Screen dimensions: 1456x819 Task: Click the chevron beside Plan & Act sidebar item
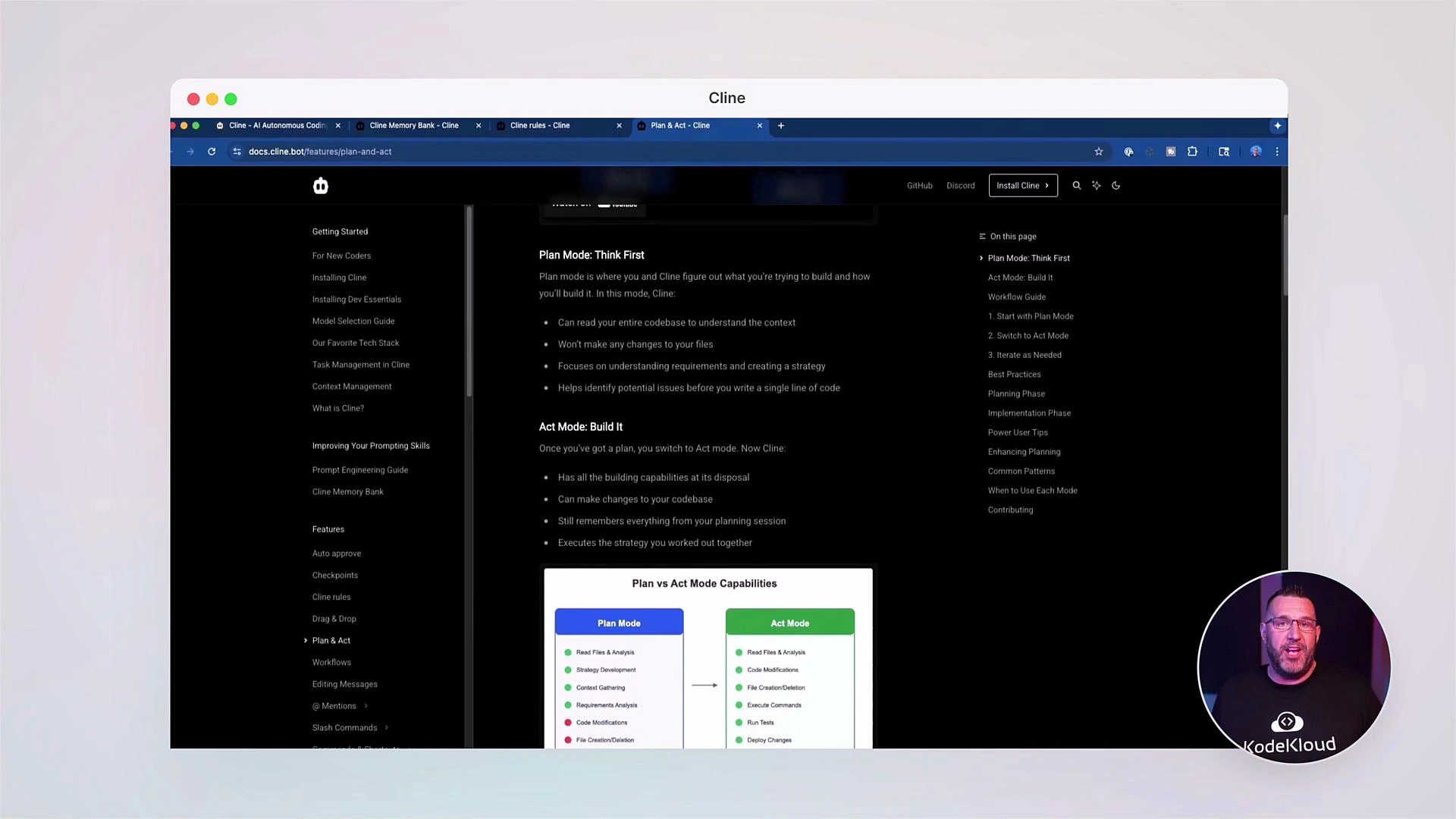[306, 641]
